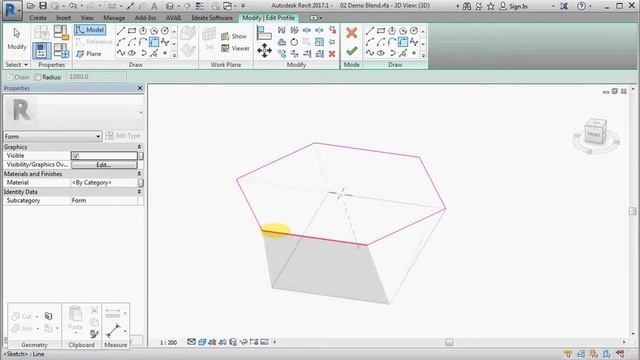Click the Detail Level icon next to 1:200
640x360 pixels.
tap(191, 342)
